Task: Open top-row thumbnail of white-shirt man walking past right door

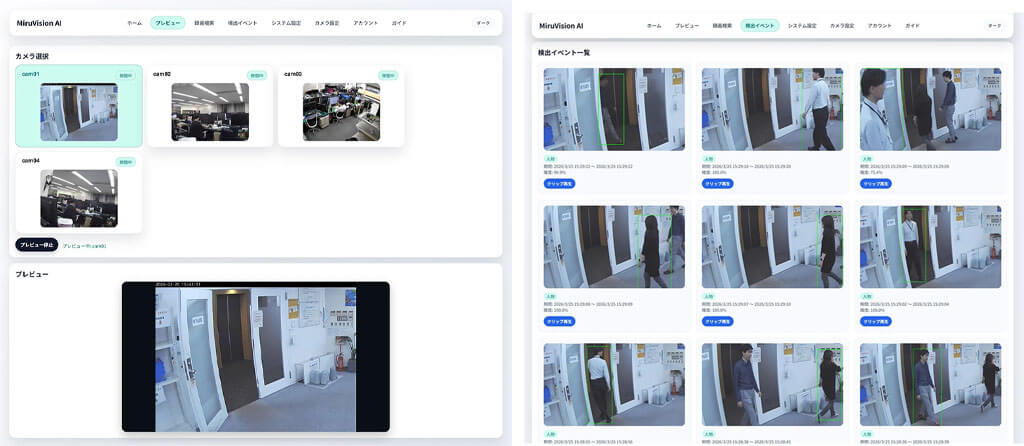Action: point(772,109)
